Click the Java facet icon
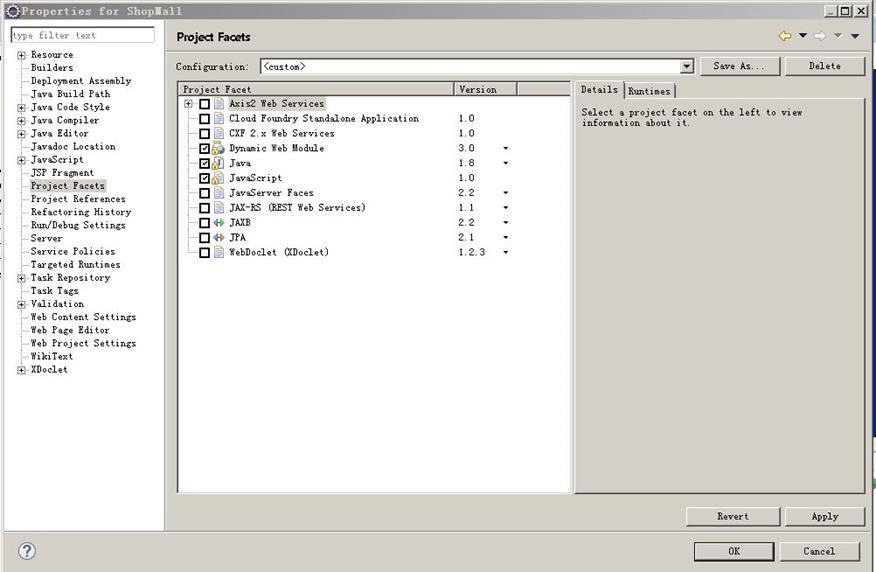Viewport: 876px width, 572px height. (x=218, y=163)
